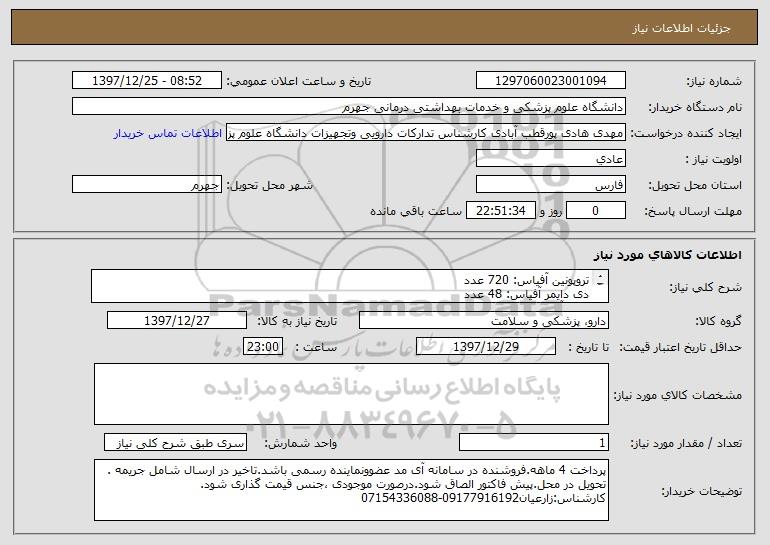This screenshot has height=545, width=770.
Task: Click the quantity field showing 1
Action: 534,443
